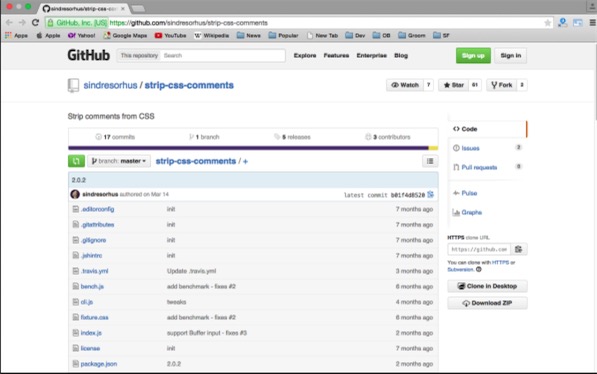
Task: Open the sindresorhus owner link
Action: tap(110, 85)
